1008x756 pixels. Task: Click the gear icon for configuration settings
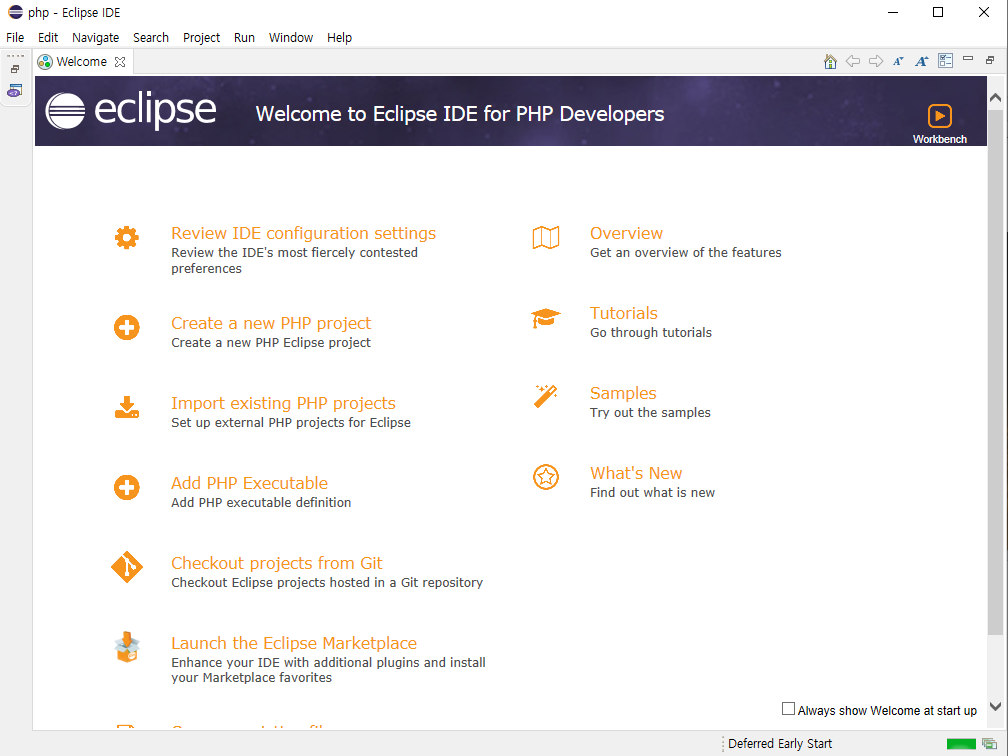[127, 237]
